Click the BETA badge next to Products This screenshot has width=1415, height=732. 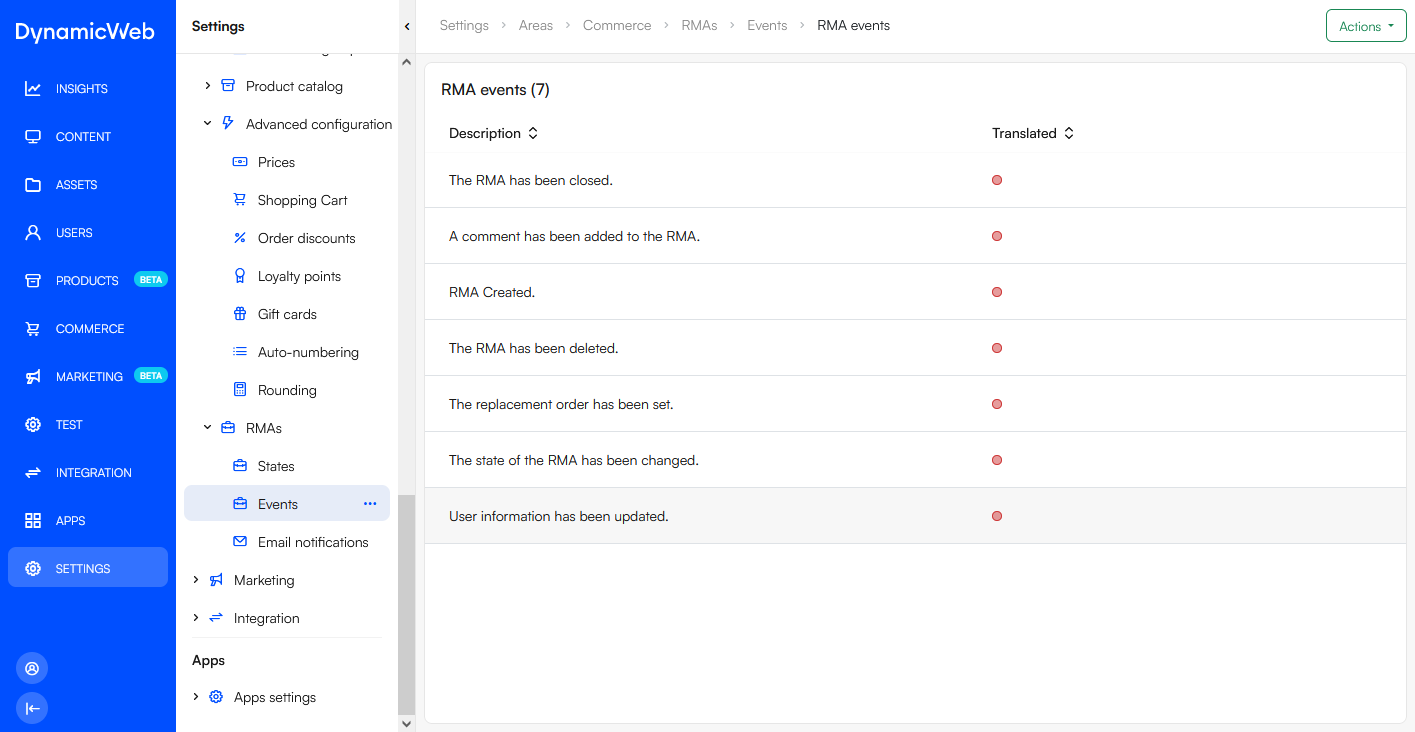(x=151, y=280)
